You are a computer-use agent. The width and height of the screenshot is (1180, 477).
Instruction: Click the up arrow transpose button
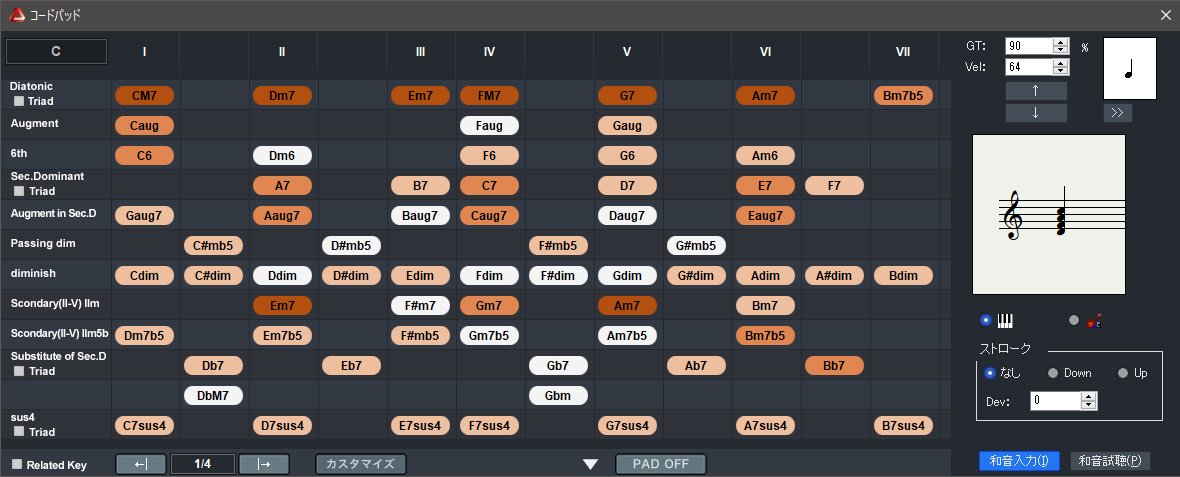pyautogui.click(x=1036, y=91)
